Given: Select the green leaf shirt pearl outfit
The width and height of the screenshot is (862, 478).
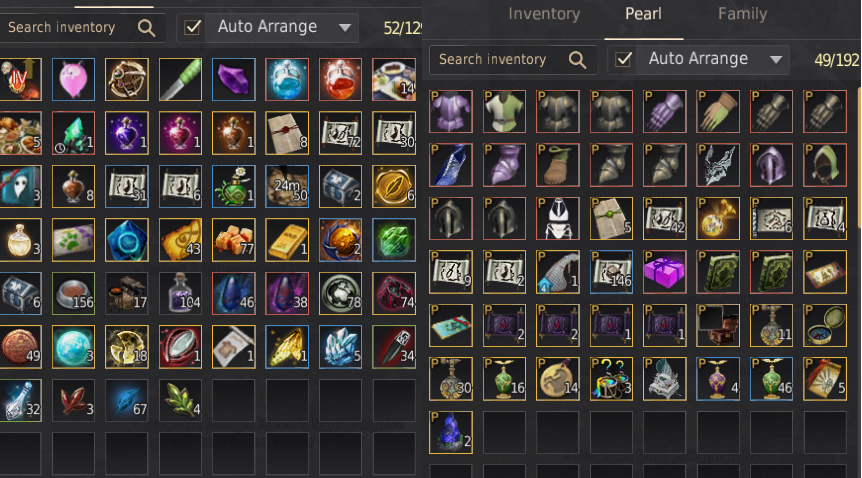Looking at the screenshot, I should tap(504, 112).
